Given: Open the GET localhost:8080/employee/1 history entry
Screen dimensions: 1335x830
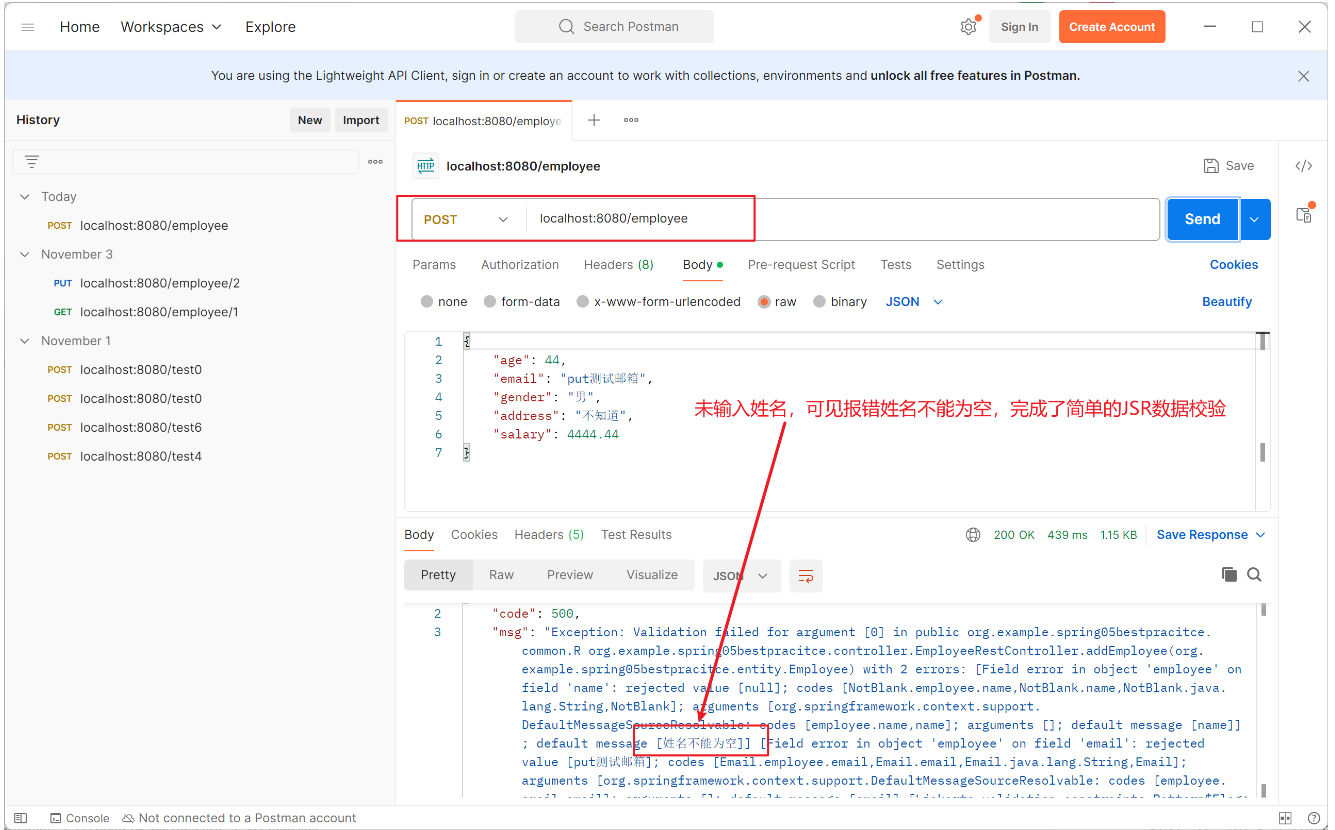Looking at the screenshot, I should (x=159, y=313).
